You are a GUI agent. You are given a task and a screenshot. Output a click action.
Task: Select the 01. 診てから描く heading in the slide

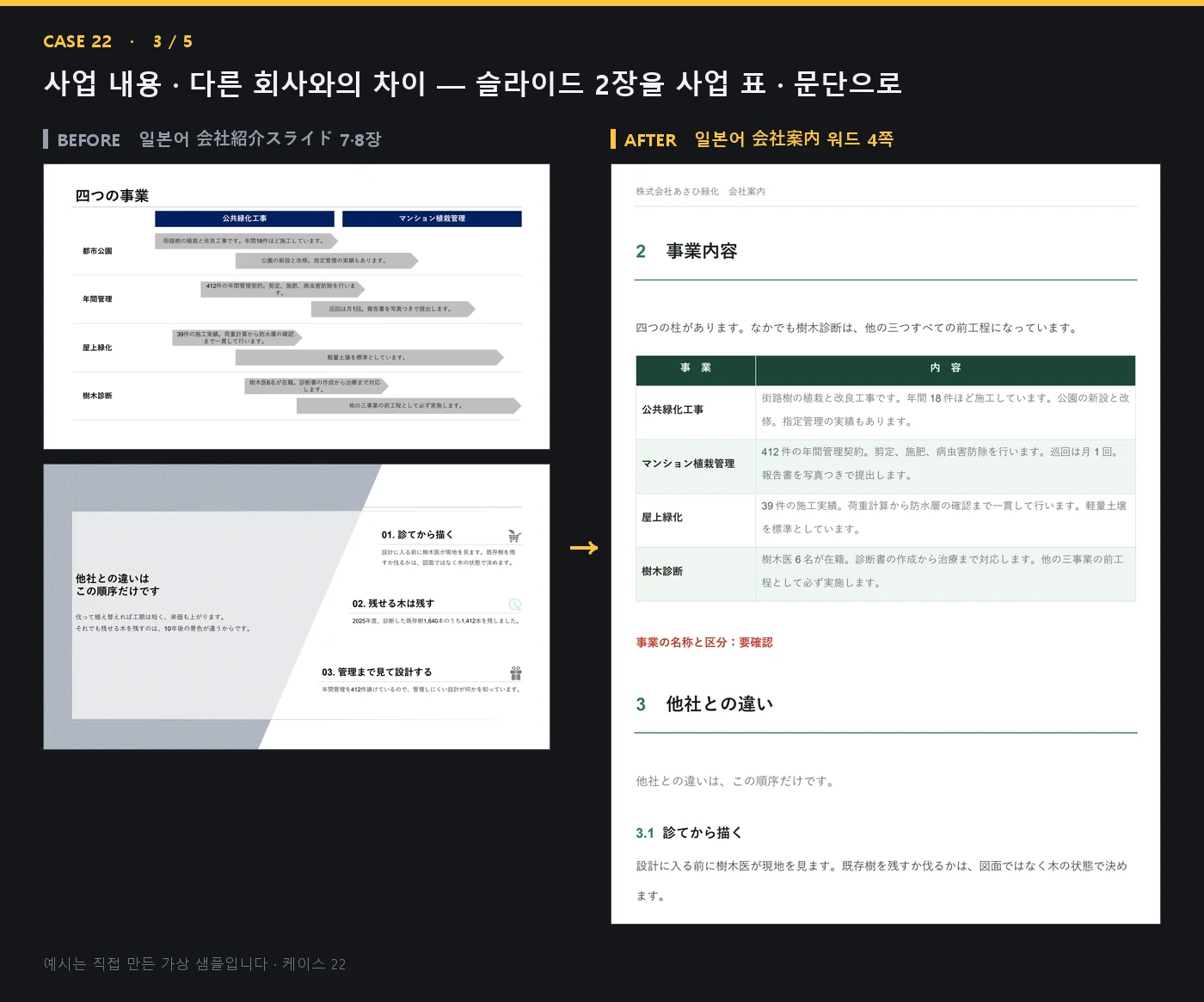pyautogui.click(x=417, y=535)
